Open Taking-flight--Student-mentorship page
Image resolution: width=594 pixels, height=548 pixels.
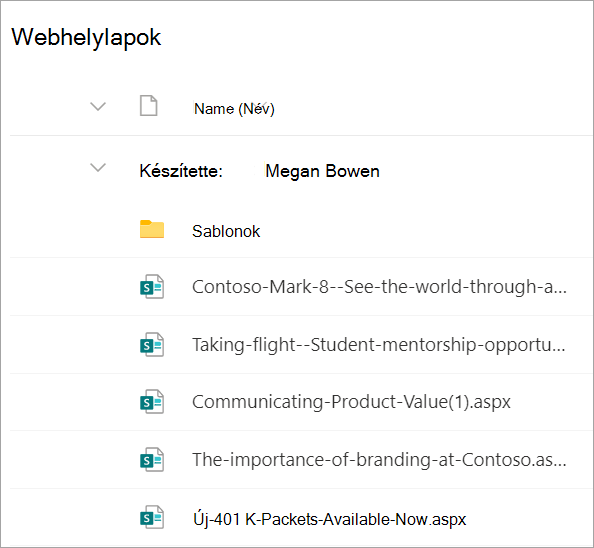378,345
